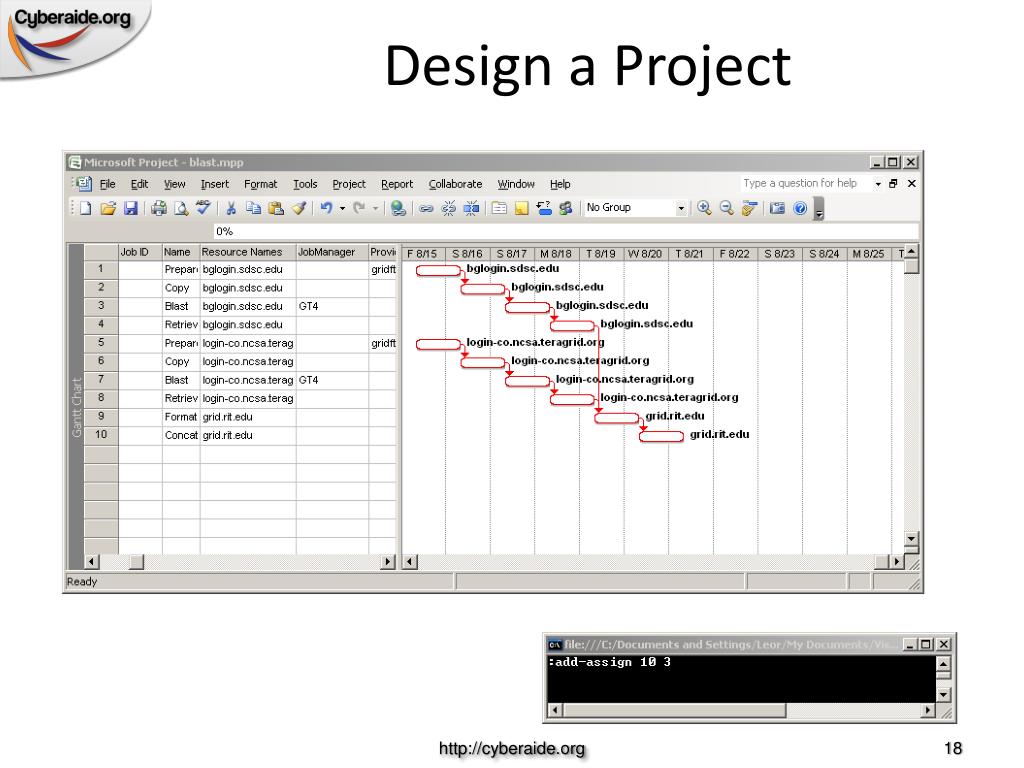Click the Task Notes yellow note icon
Viewport: 1024px width, 768px height.
click(x=521, y=208)
